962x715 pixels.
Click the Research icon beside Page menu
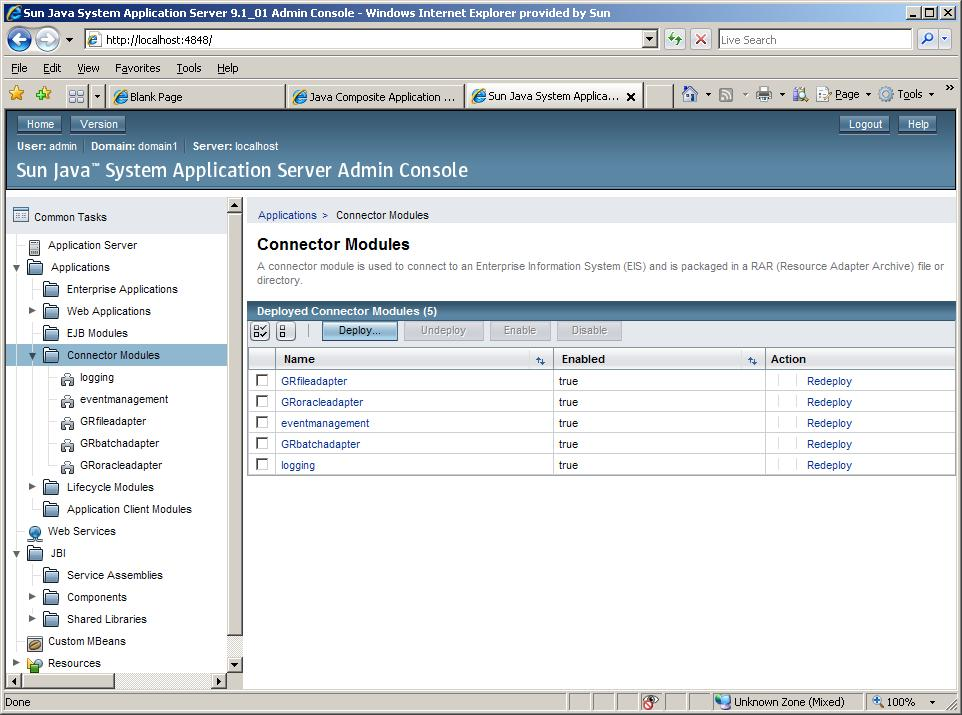click(x=800, y=94)
